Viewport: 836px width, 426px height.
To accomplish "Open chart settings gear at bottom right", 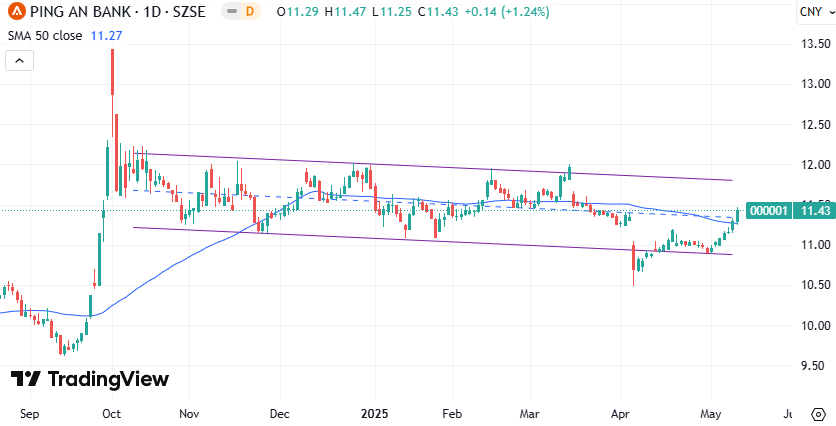I will point(817,413).
